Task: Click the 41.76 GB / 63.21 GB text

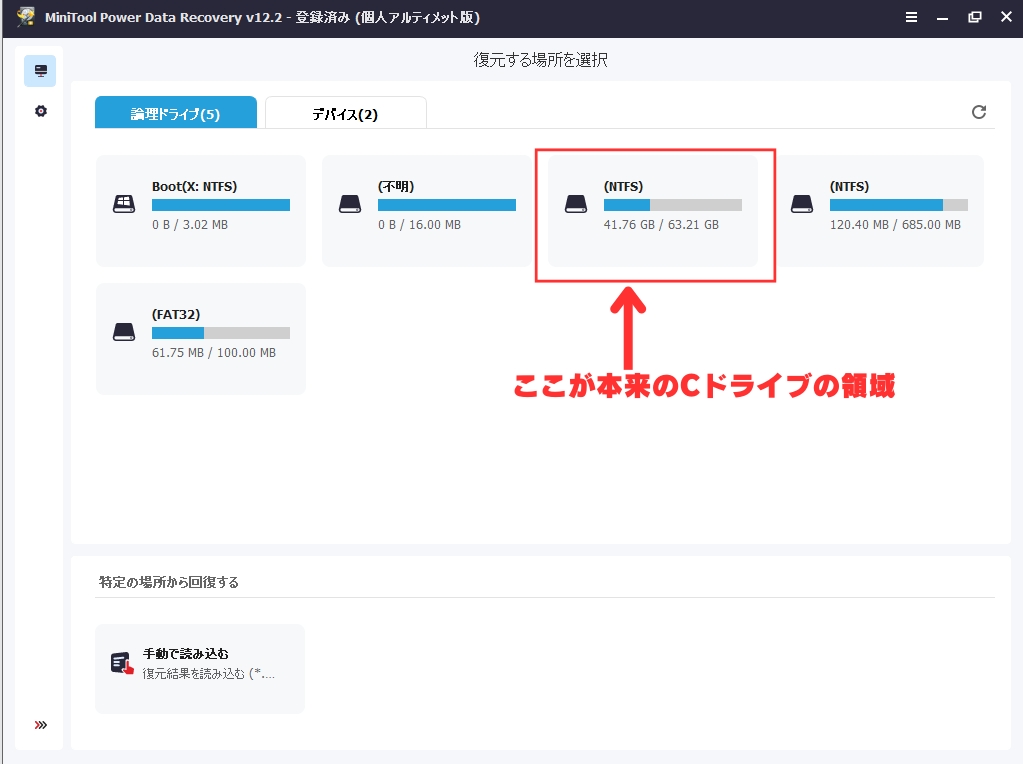Action: click(x=661, y=224)
